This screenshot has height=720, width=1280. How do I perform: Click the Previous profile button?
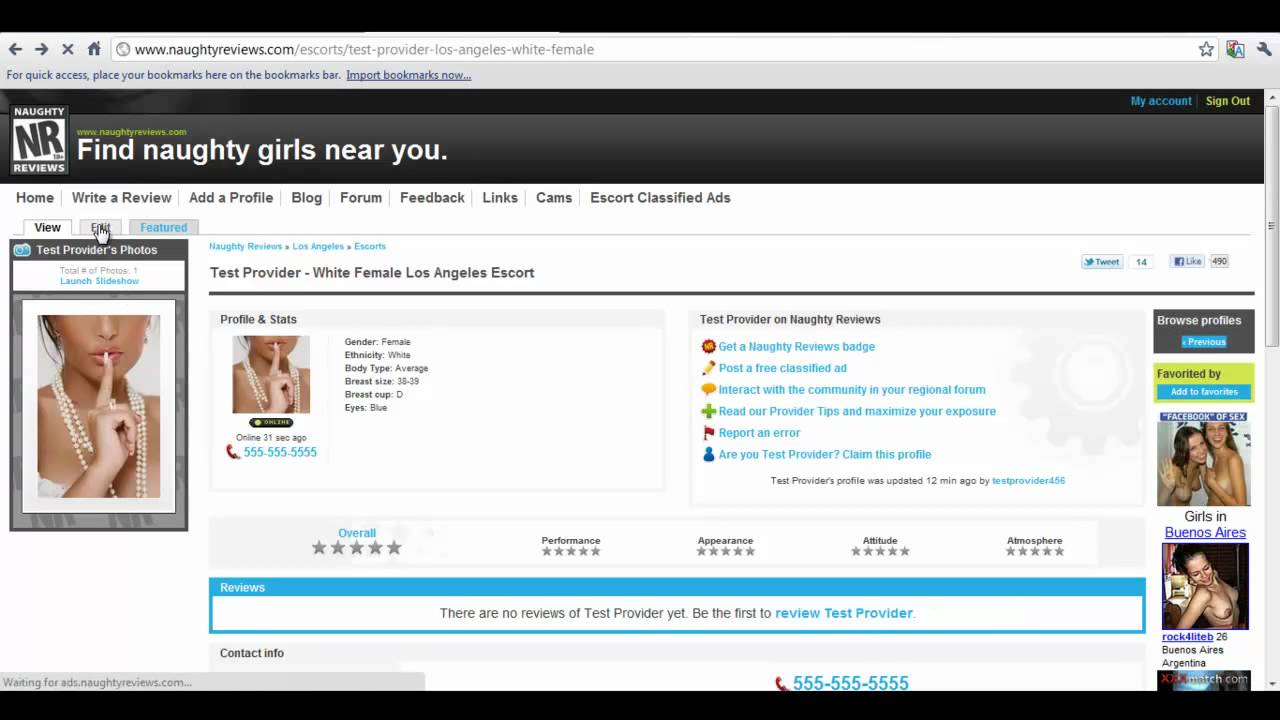pos(1204,342)
